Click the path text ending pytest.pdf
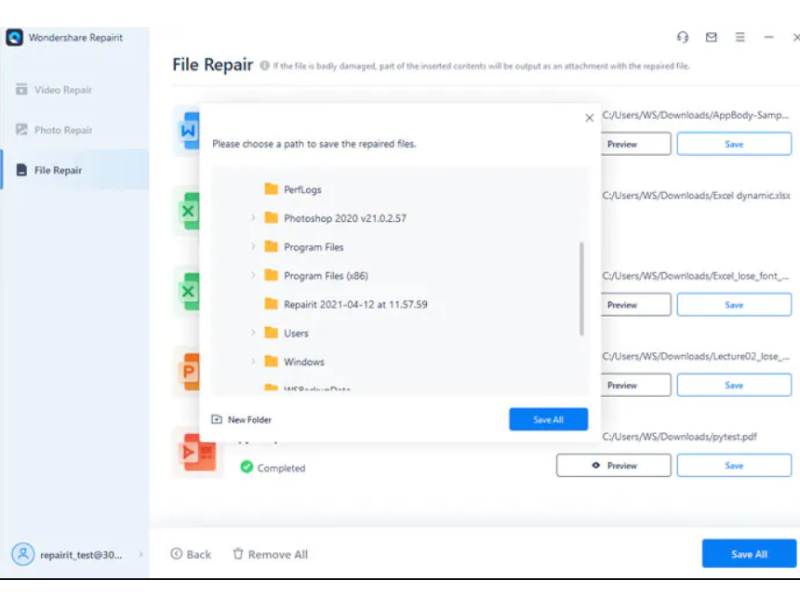This screenshot has width=800, height=600. click(x=680, y=437)
